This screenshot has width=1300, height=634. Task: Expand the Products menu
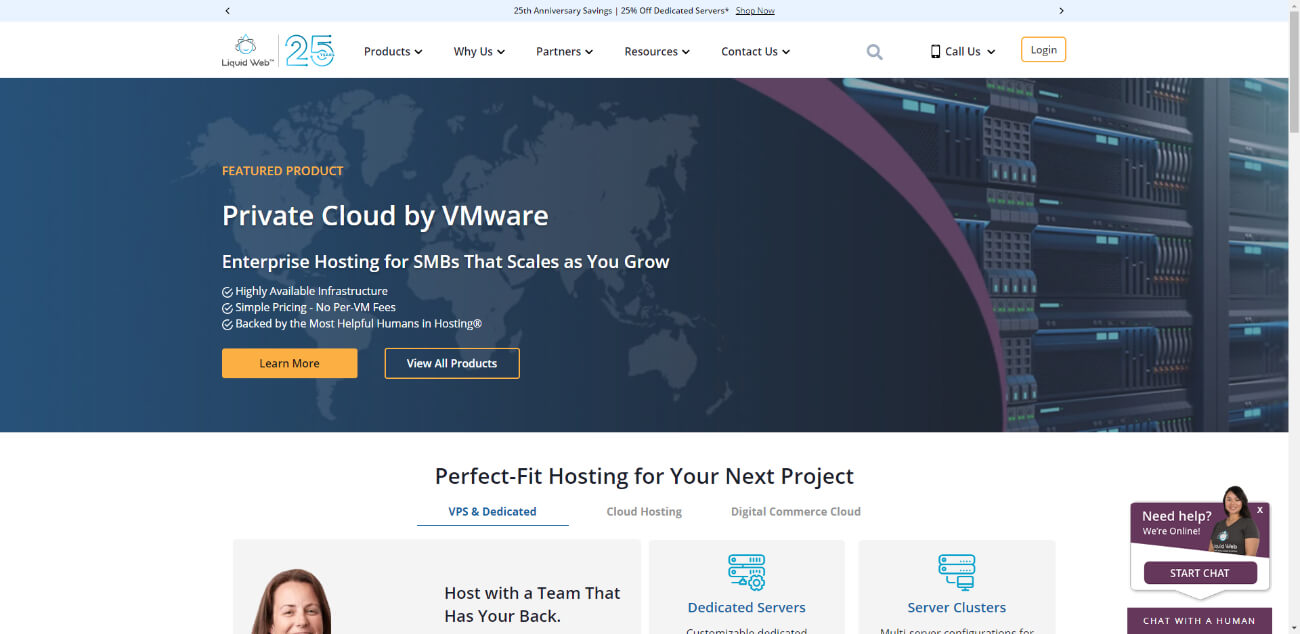pyautogui.click(x=393, y=51)
